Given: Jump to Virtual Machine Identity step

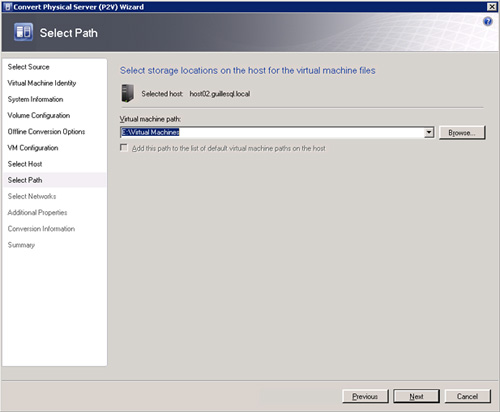Looking at the screenshot, I should click(42, 83).
